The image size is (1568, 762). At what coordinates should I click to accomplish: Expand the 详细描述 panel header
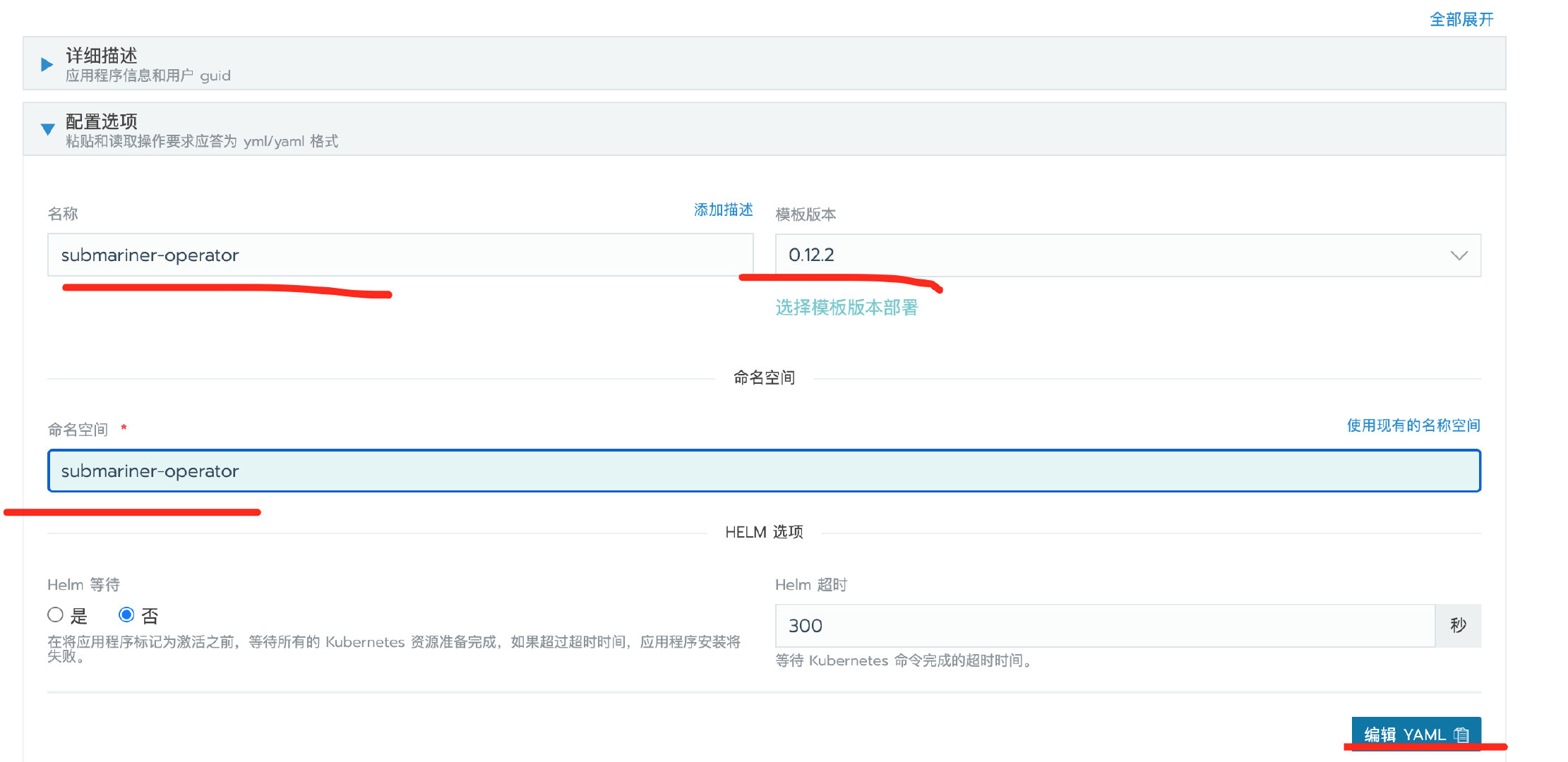[x=764, y=64]
